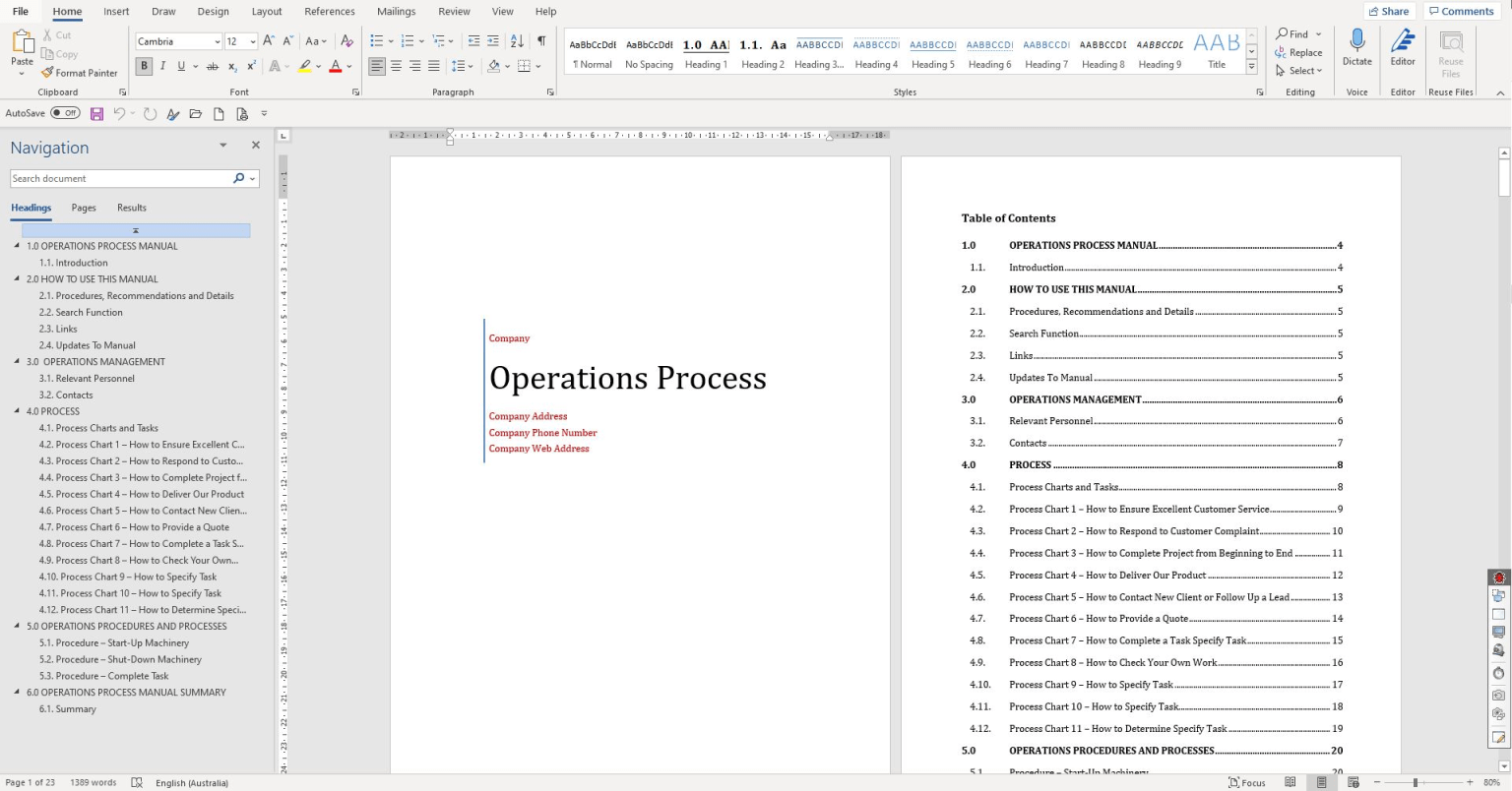Open the Editor pane

tap(1403, 47)
